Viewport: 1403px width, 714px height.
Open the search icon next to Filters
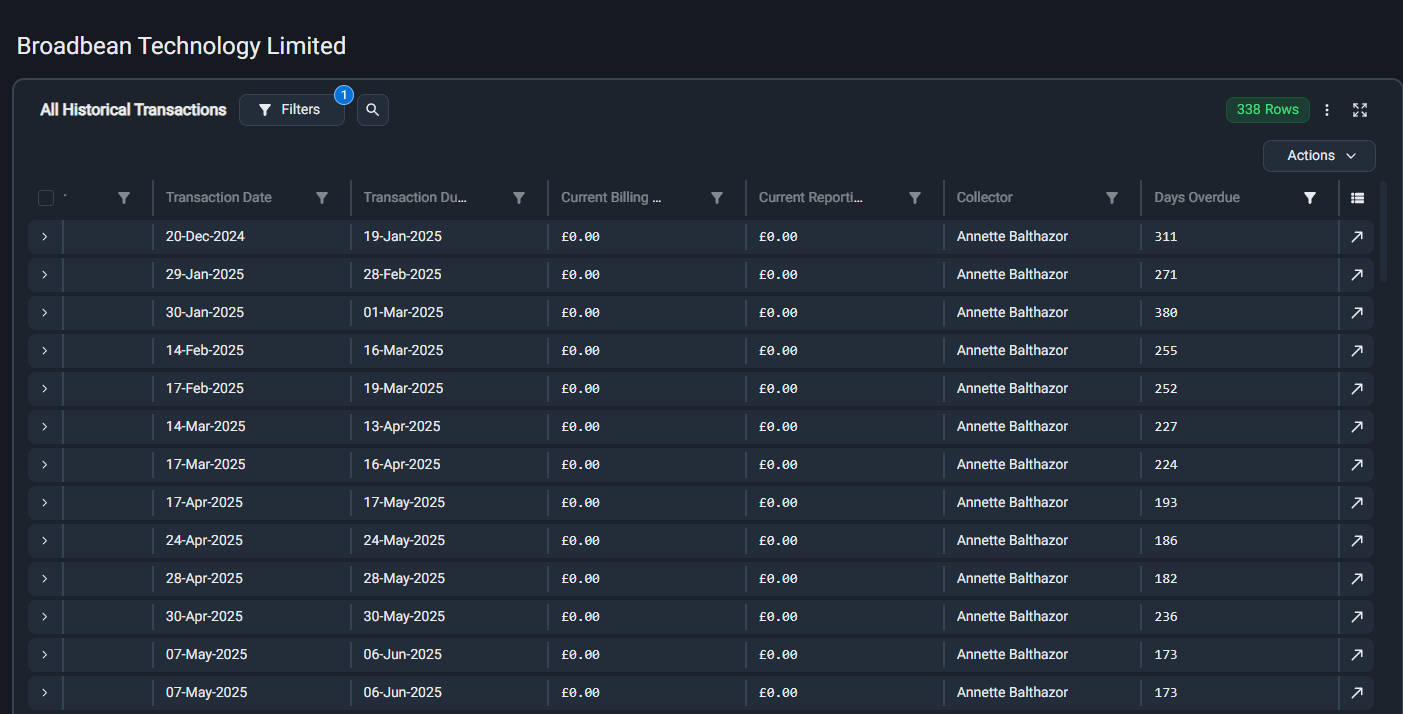373,110
